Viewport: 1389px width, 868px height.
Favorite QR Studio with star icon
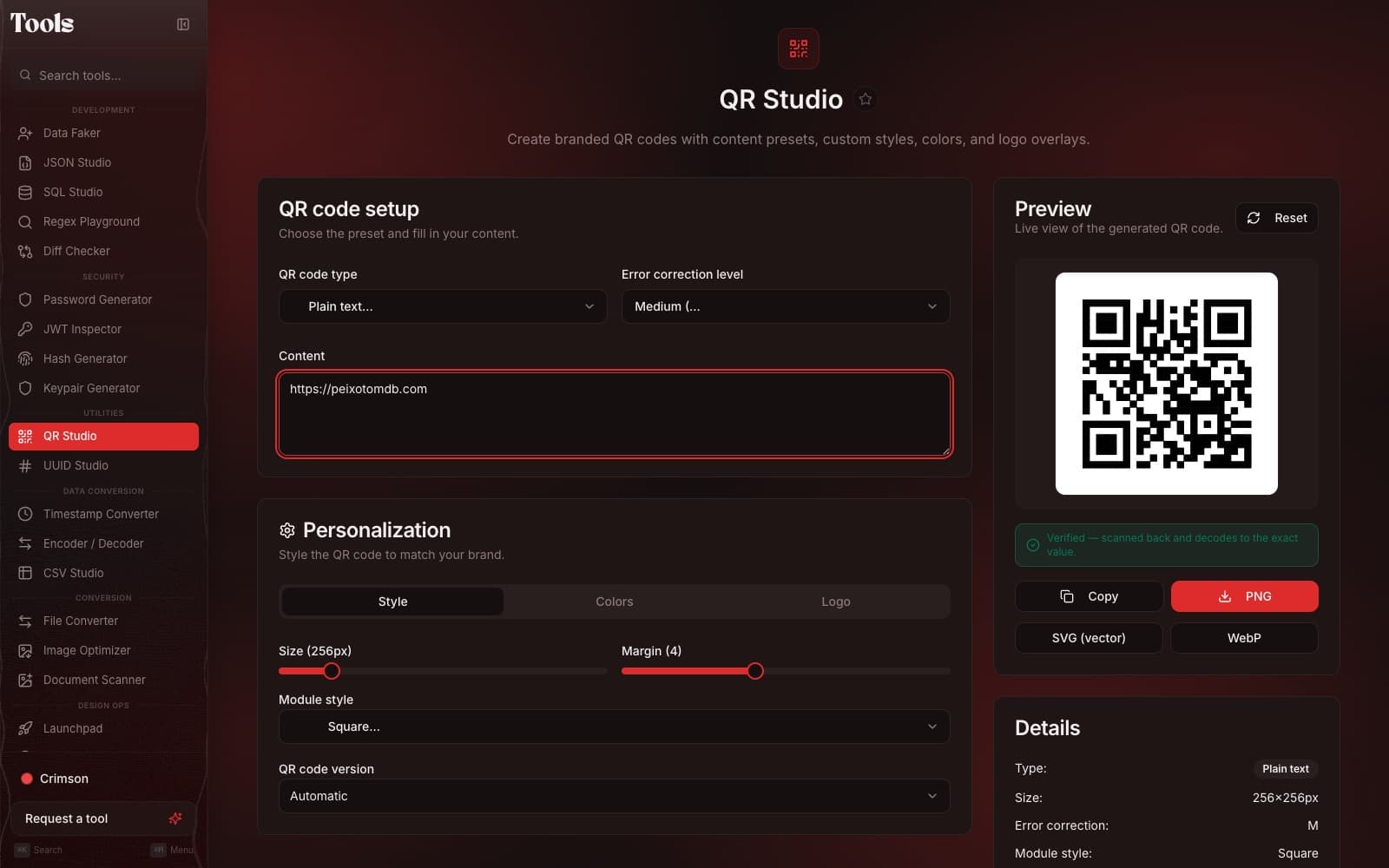(865, 99)
